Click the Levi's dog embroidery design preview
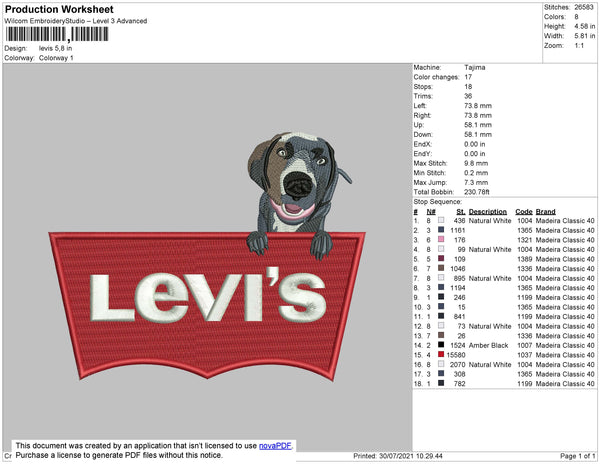 (x=207, y=256)
